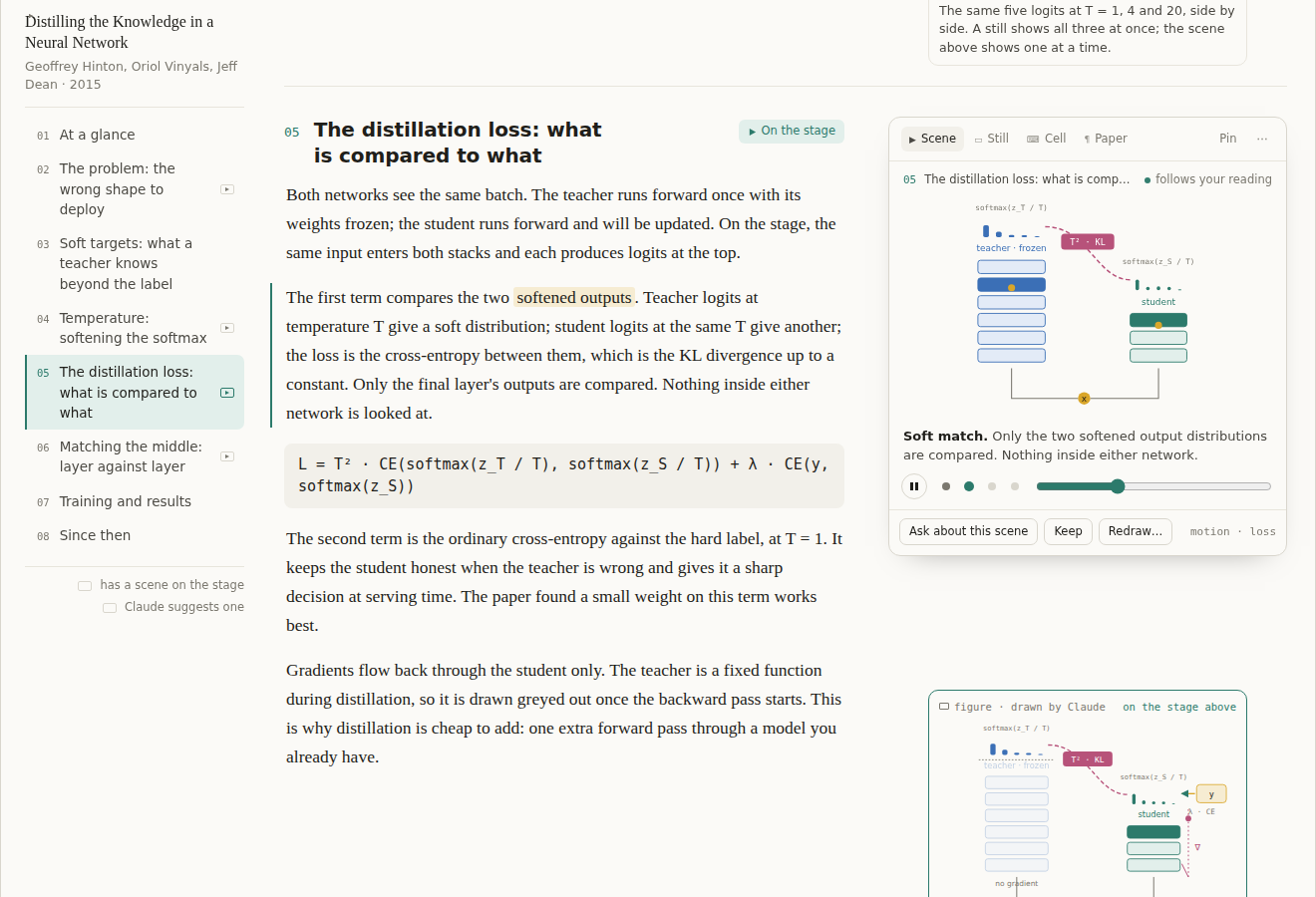Click the "Claude suggests one" legend entry
This screenshot has width=1316, height=897.
(173, 607)
